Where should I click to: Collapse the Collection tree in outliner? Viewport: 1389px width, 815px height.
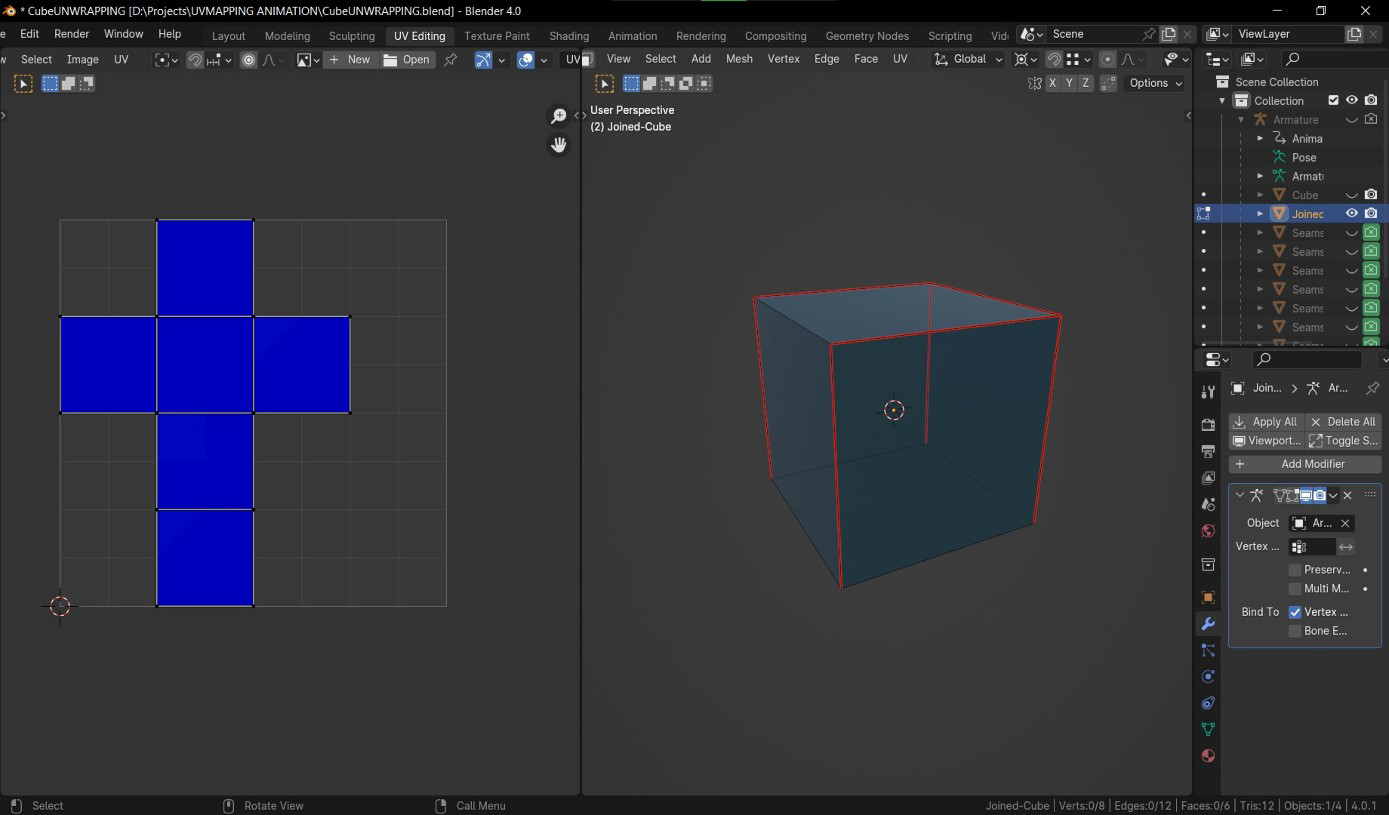pyautogui.click(x=1222, y=101)
